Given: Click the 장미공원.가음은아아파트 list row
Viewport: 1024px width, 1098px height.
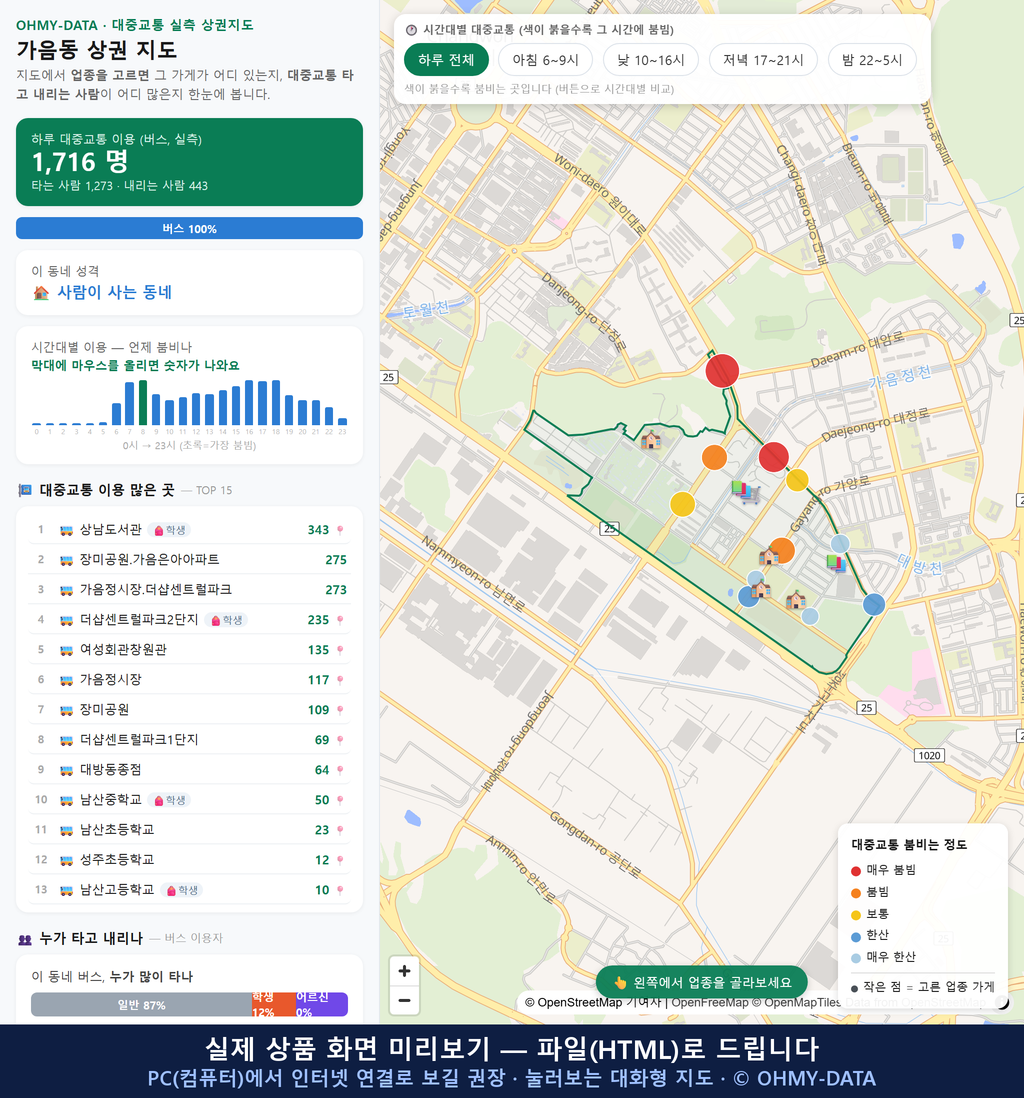Looking at the screenshot, I should 189,560.
